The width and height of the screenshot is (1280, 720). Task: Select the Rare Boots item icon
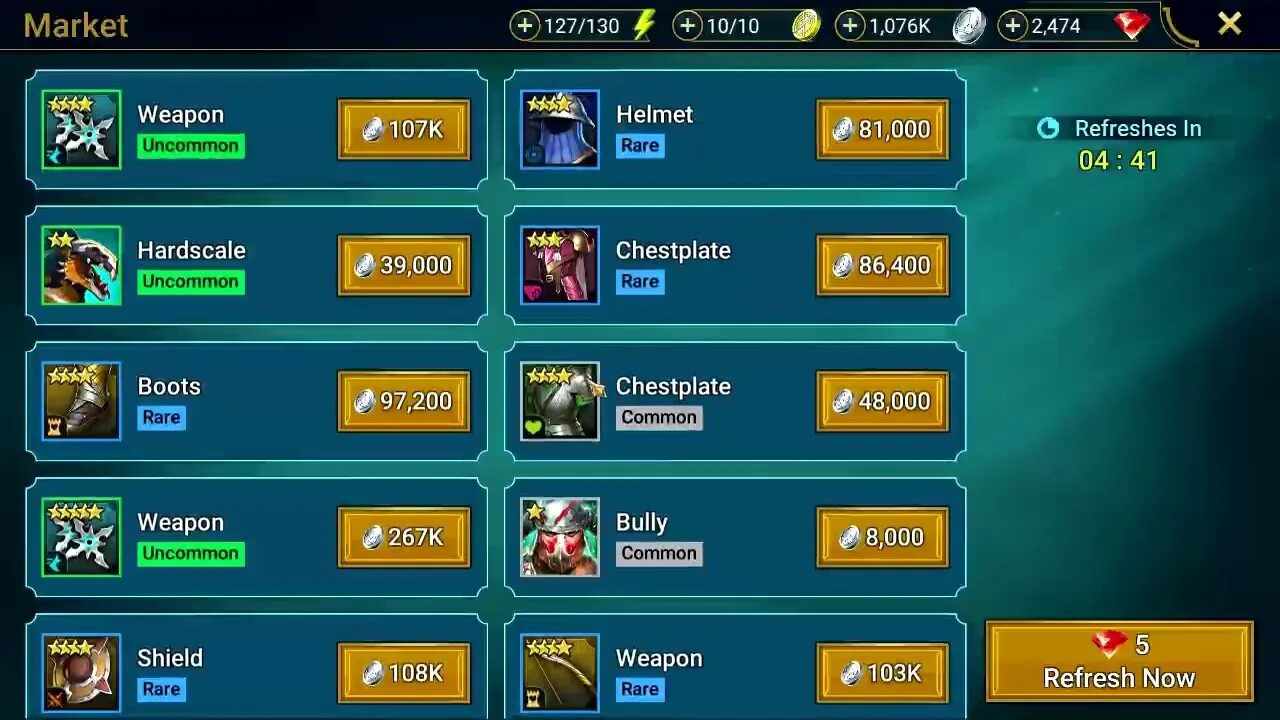coord(81,401)
